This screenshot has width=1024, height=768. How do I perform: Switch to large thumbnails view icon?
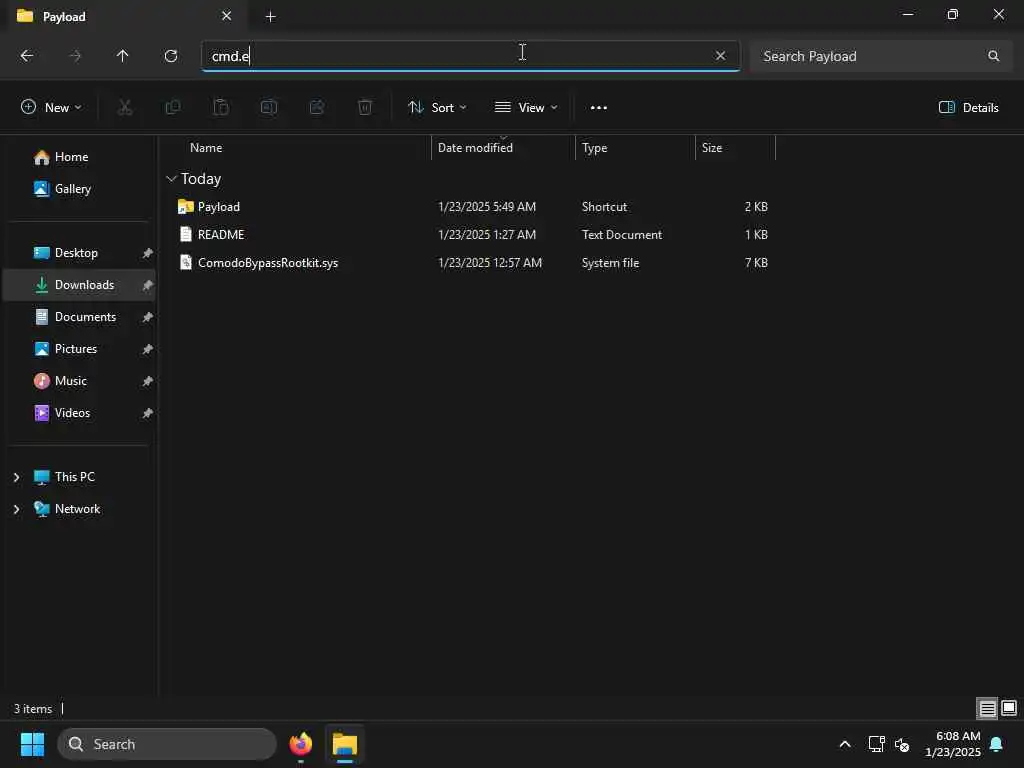[1009, 708]
